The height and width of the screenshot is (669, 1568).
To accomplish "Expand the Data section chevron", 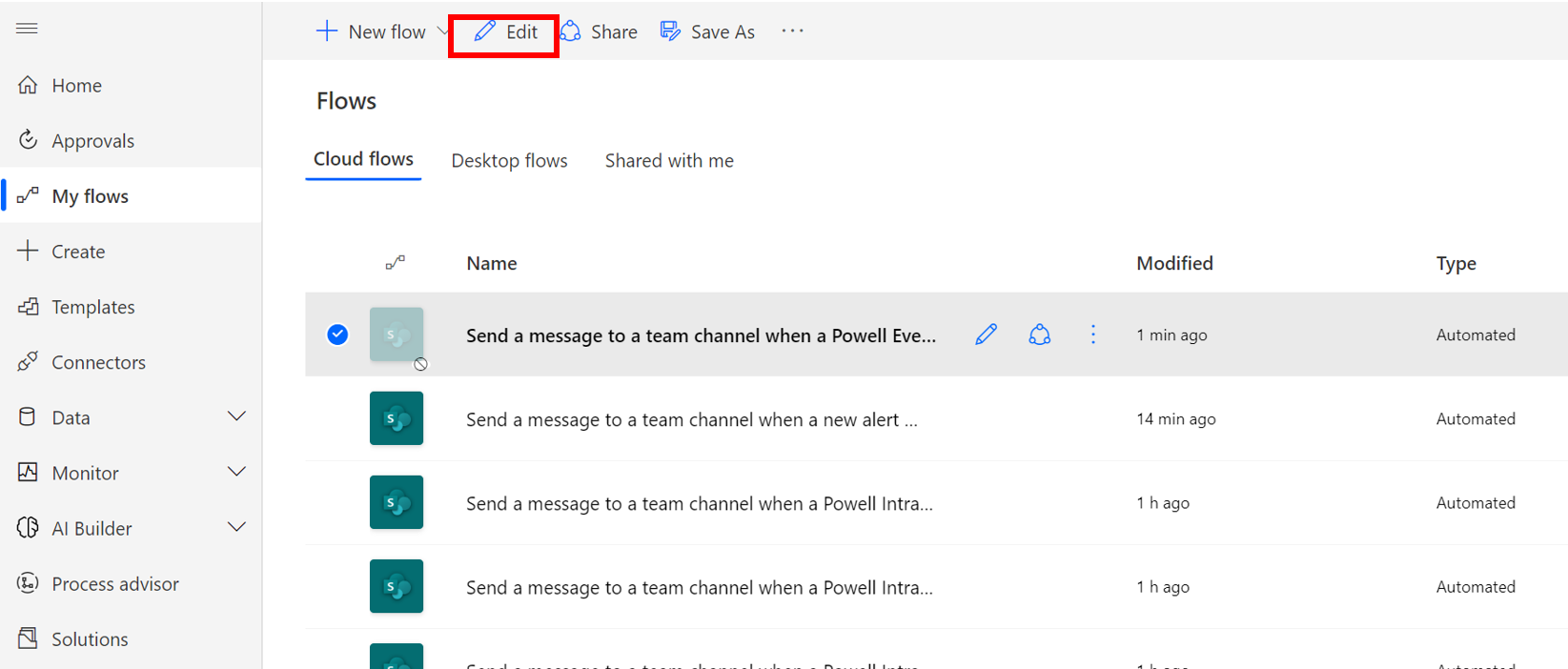I will pos(237,416).
